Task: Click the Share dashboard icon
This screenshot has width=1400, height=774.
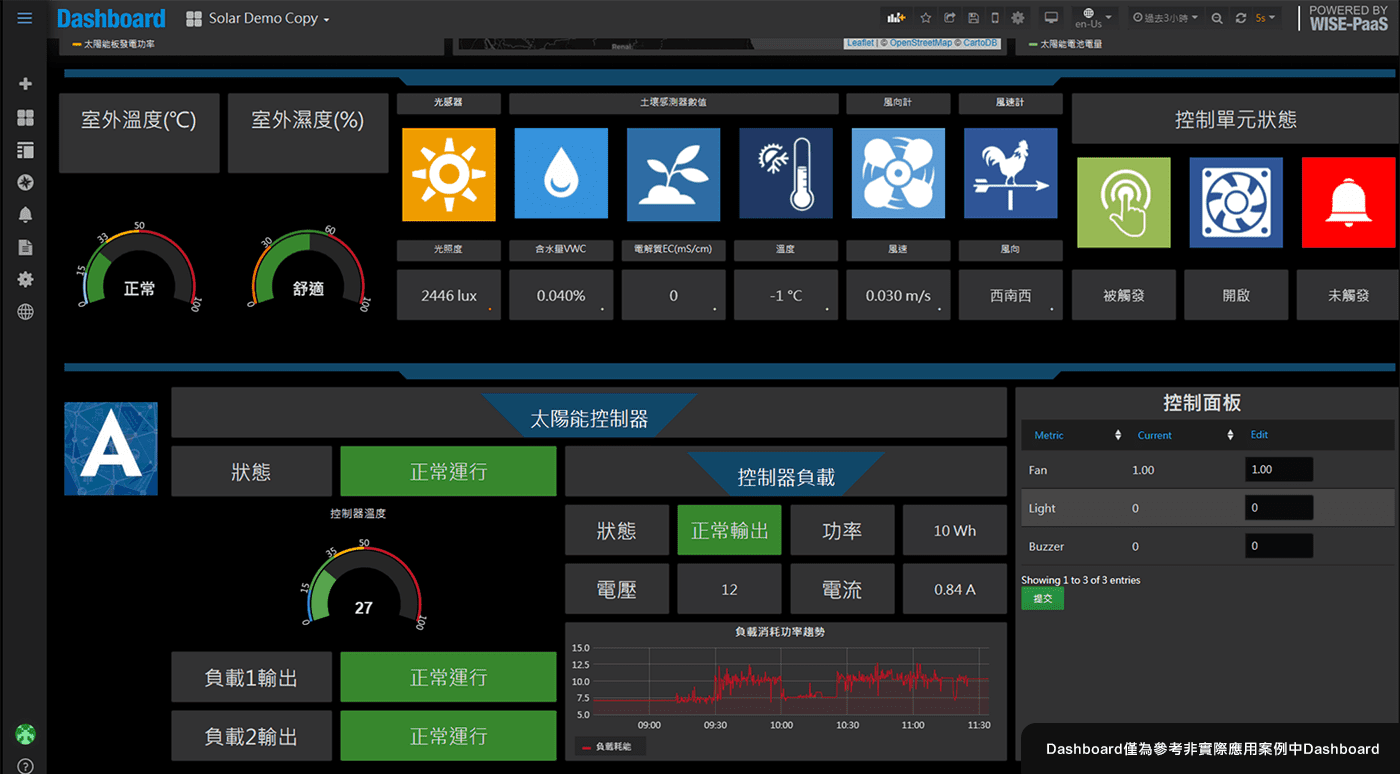Action: [x=949, y=18]
